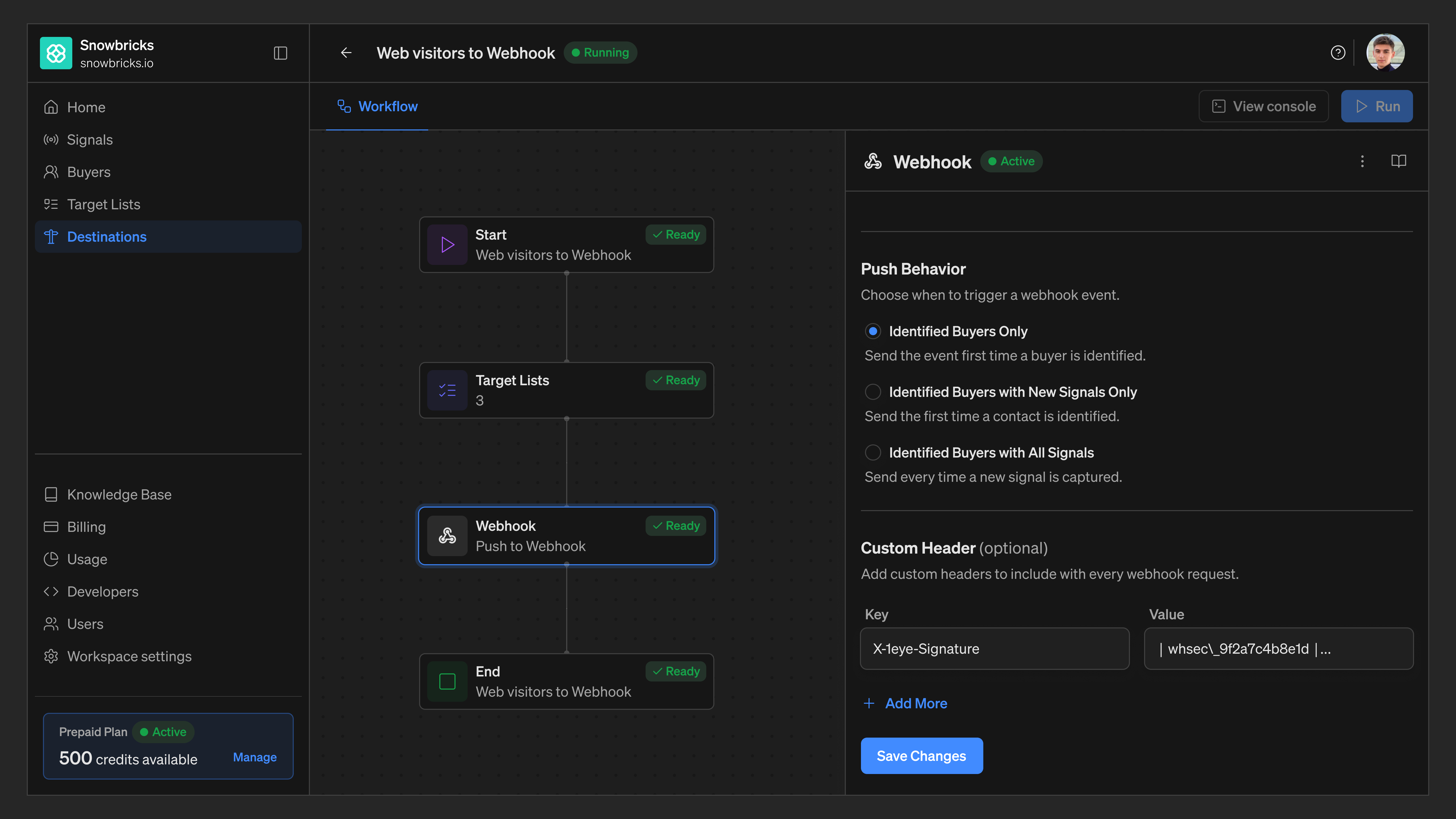Click the Active badge beside Webhook title
Image resolution: width=1456 pixels, height=819 pixels.
1011,162
